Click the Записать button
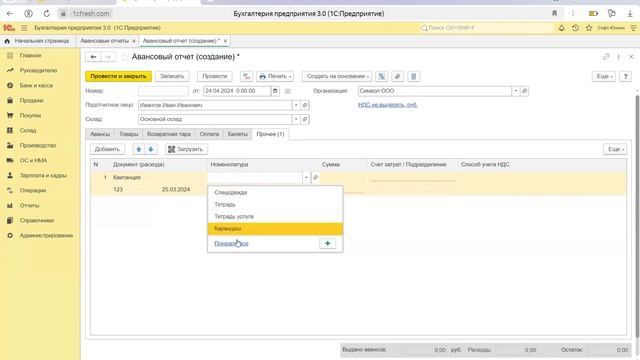640x360 pixels. tap(172, 76)
